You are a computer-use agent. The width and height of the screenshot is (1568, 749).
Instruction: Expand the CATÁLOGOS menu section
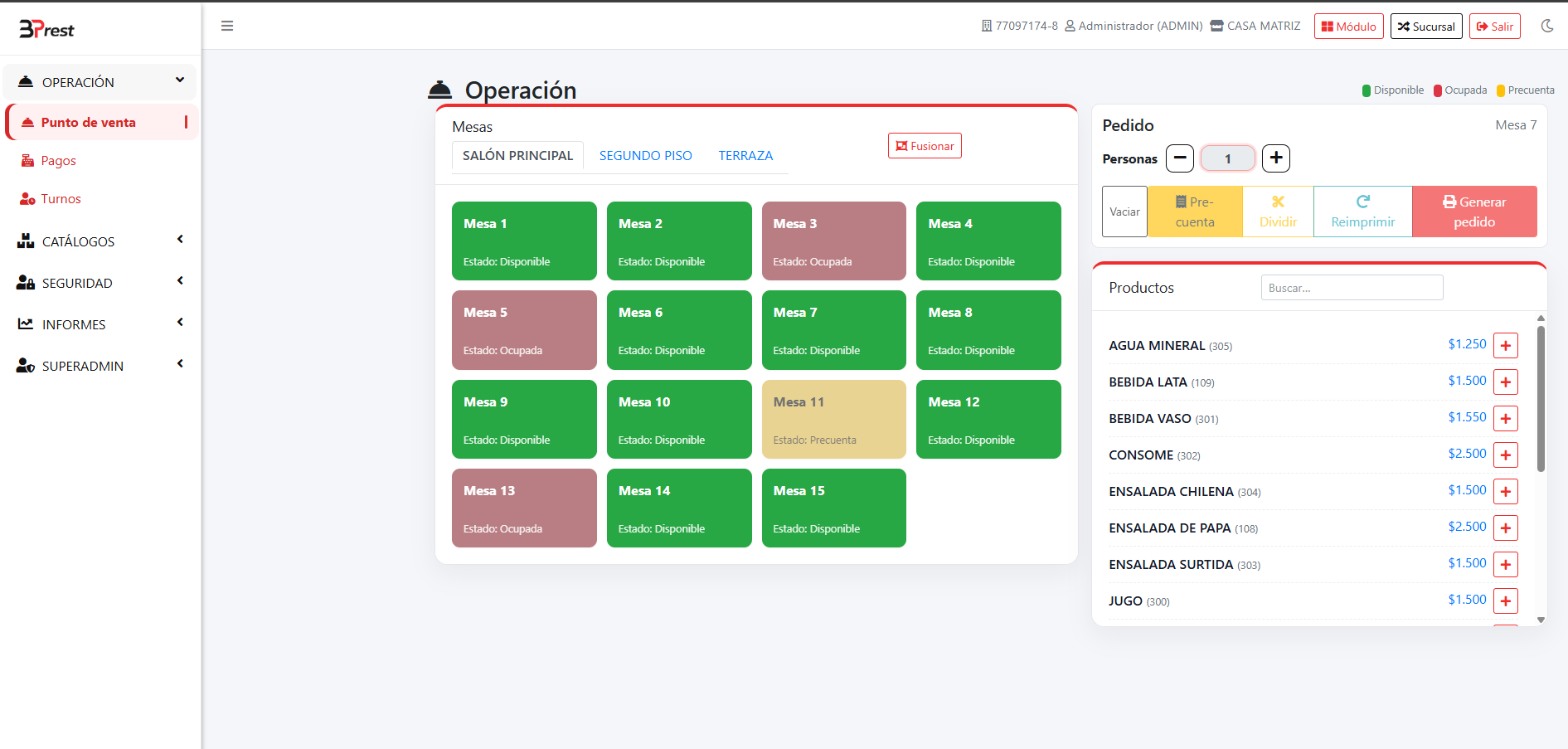coord(100,241)
